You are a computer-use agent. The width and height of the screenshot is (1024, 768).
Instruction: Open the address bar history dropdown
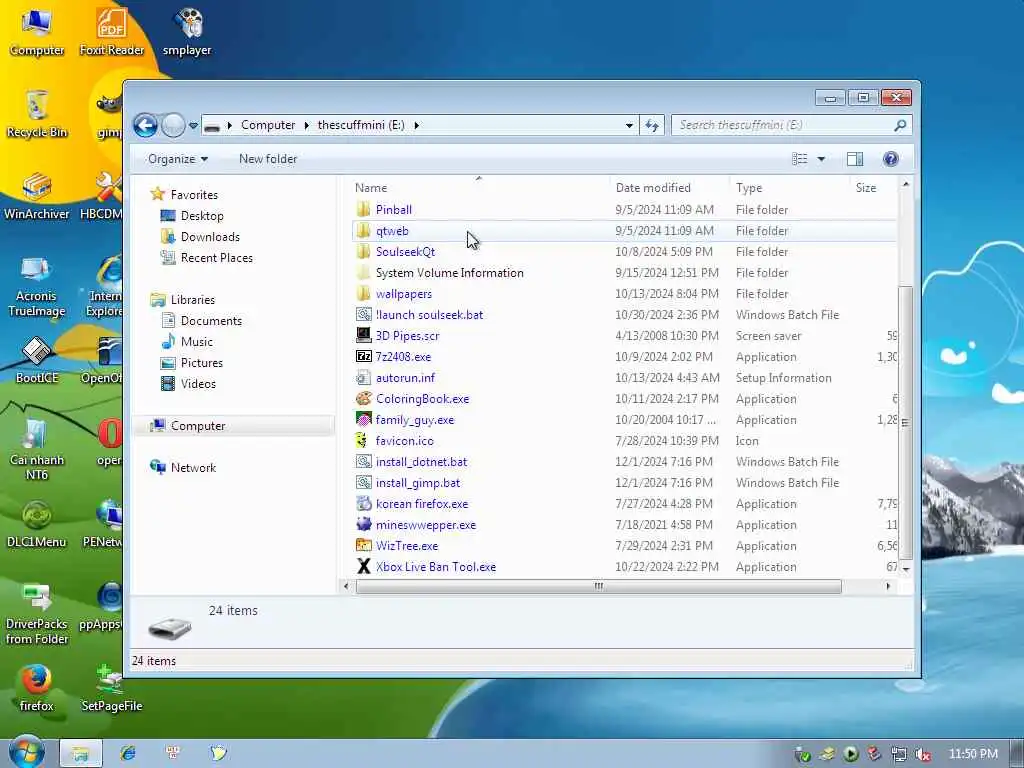[x=629, y=125]
